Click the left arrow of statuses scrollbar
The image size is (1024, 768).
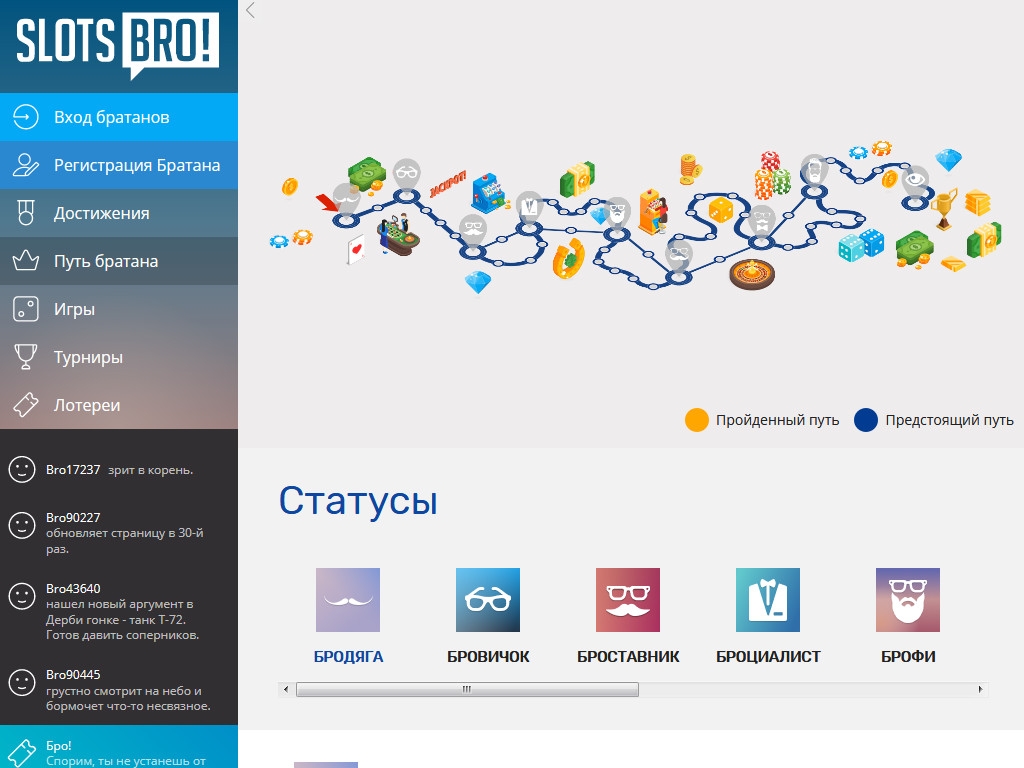coord(286,689)
